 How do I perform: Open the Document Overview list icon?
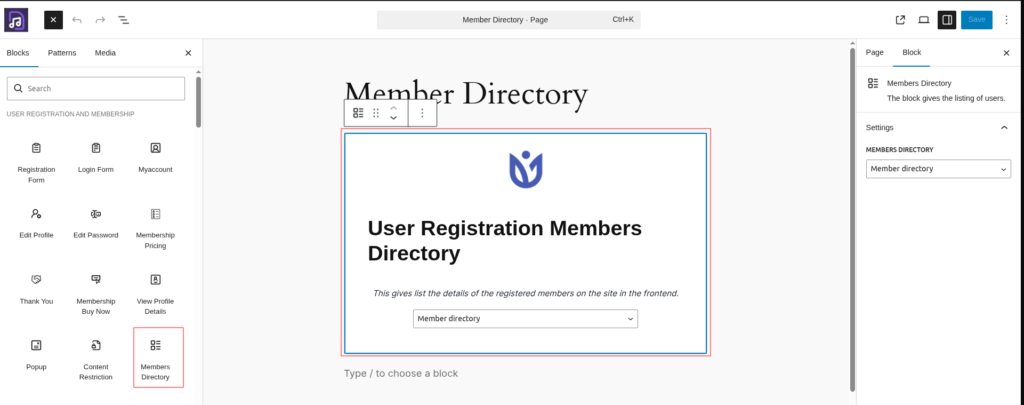pyautogui.click(x=123, y=20)
